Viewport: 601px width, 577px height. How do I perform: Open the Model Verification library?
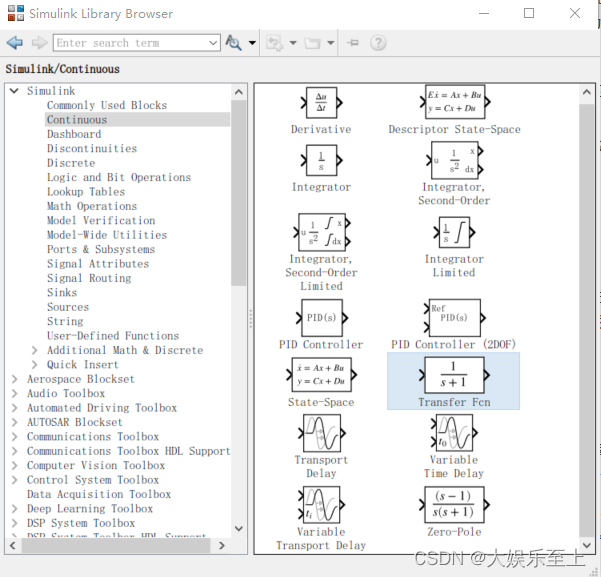[101, 220]
